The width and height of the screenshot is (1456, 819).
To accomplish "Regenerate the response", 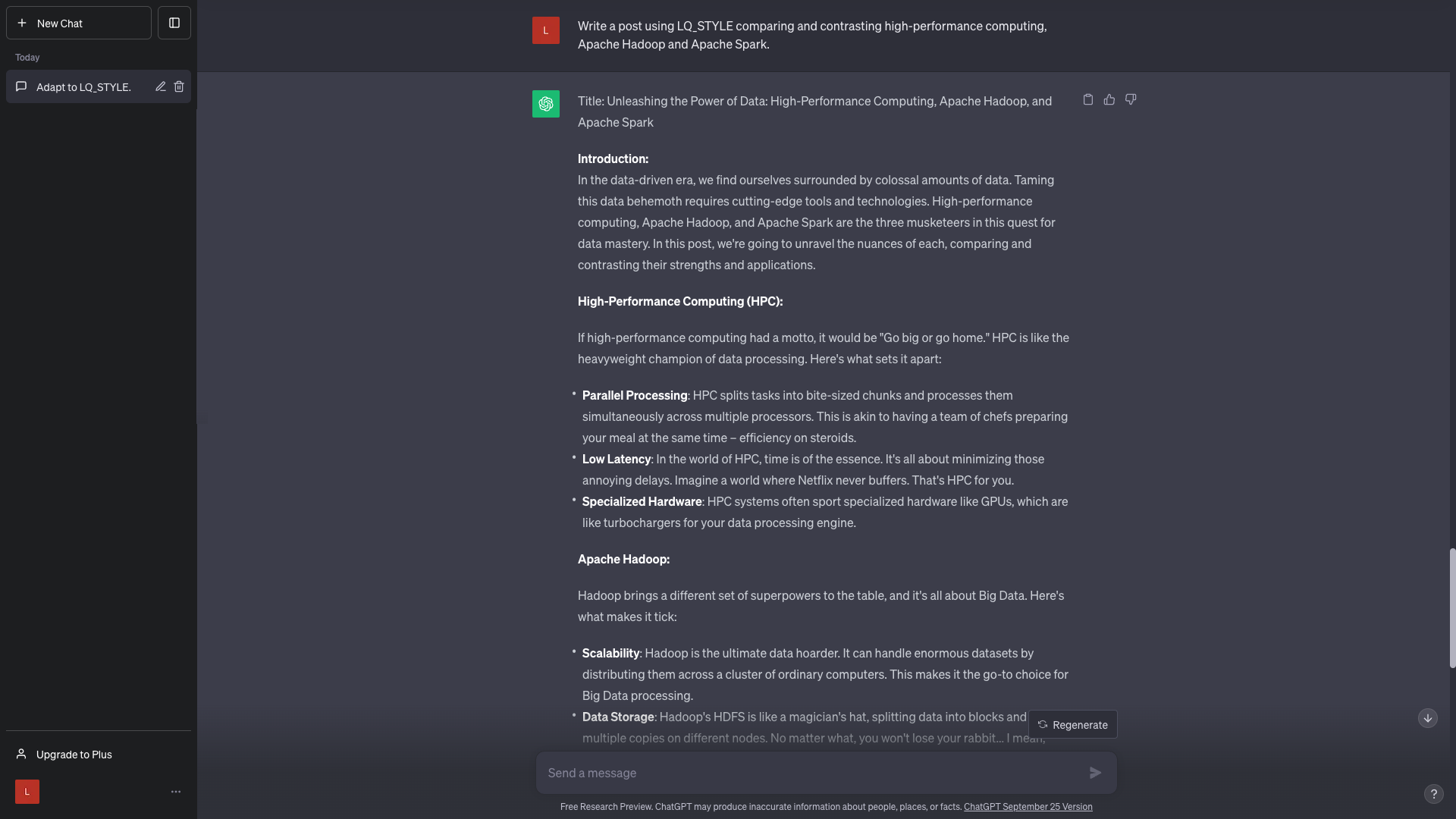I will pyautogui.click(x=1072, y=724).
